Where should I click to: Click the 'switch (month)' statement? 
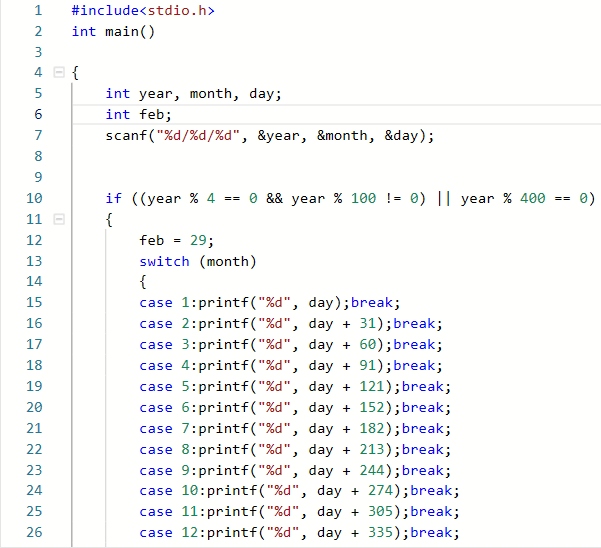tap(197, 261)
